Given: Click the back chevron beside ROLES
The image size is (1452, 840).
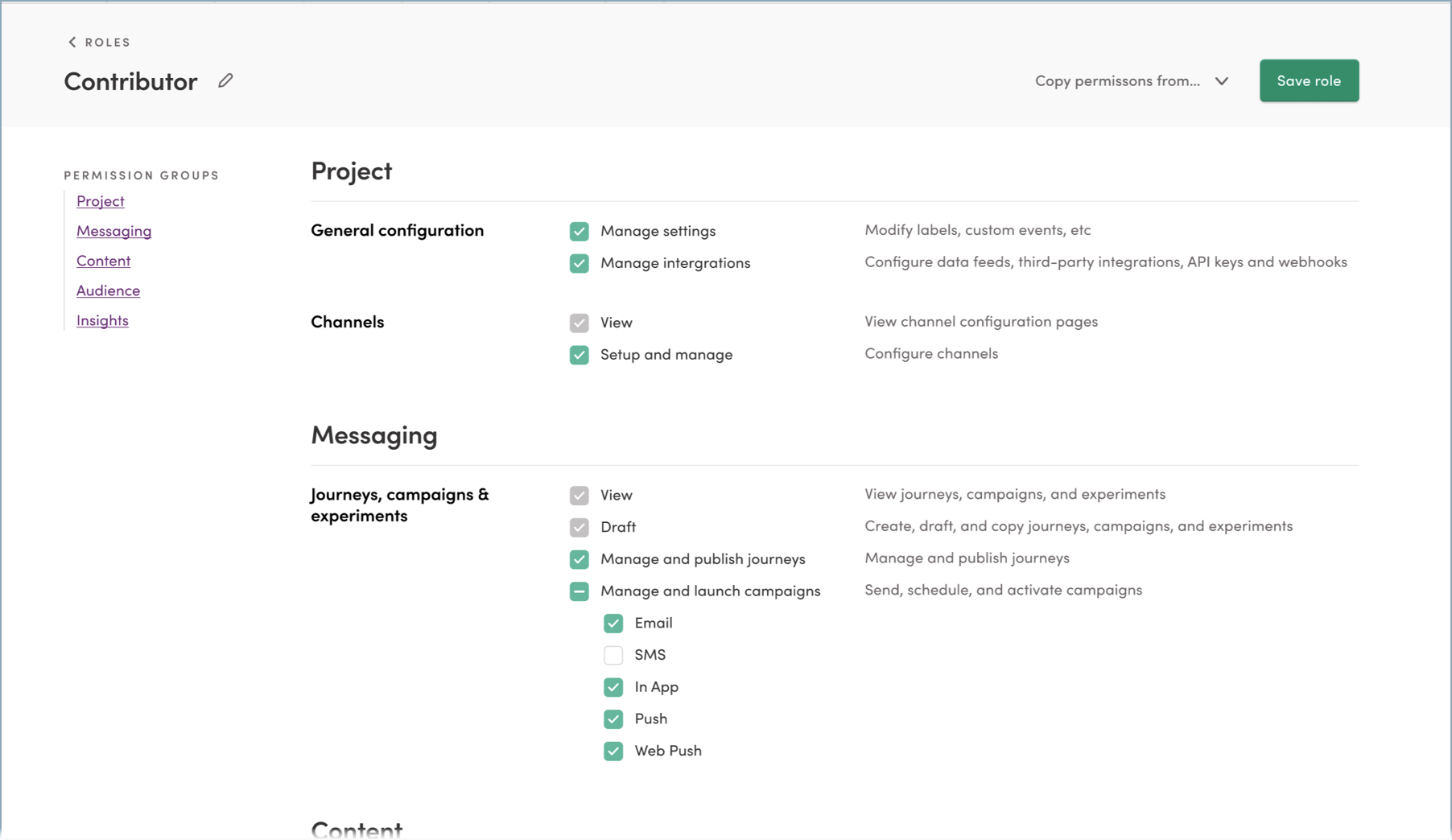Looking at the screenshot, I should point(72,42).
